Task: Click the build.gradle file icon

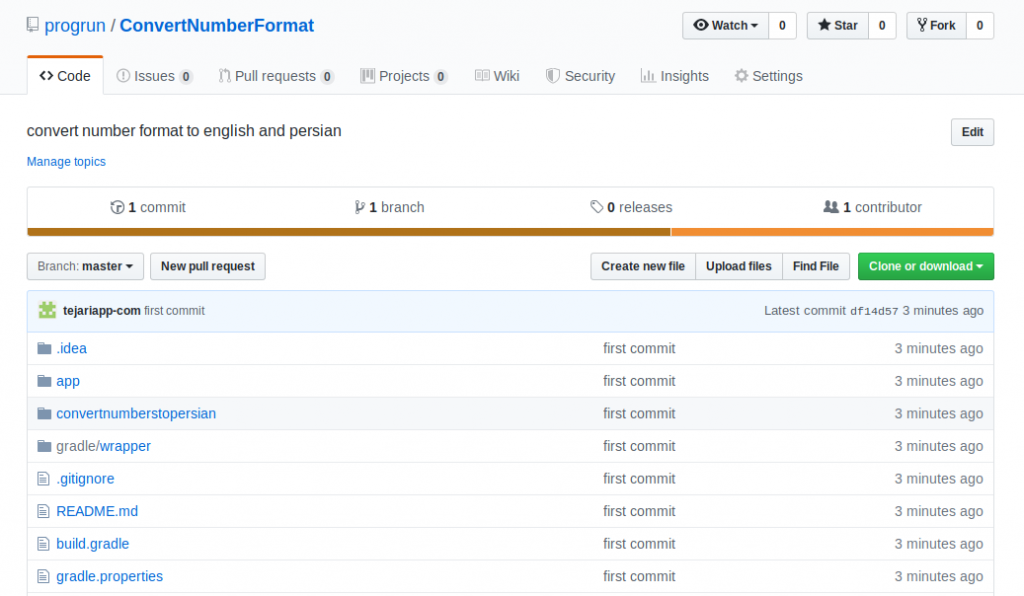Action: [43, 544]
